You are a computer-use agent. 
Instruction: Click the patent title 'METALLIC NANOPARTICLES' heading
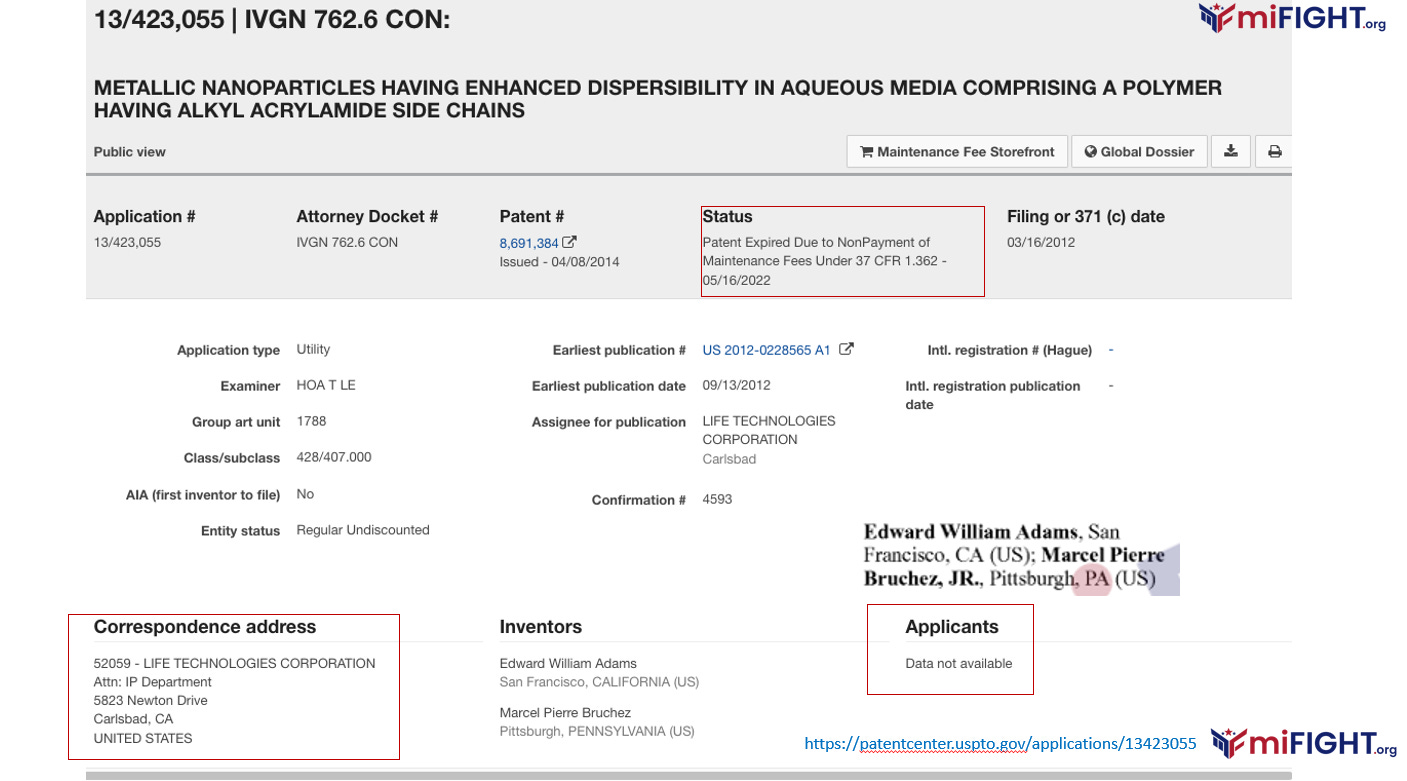(x=658, y=99)
